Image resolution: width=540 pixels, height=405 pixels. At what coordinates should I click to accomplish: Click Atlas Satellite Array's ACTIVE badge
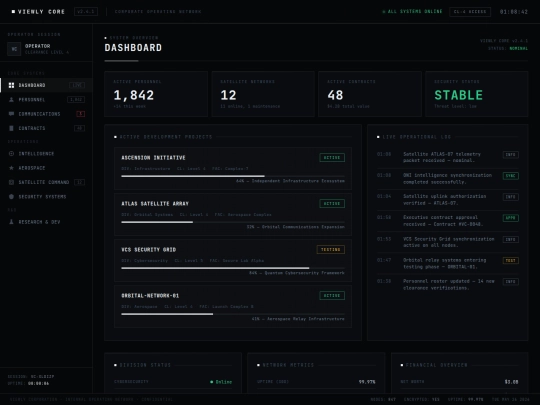(x=332, y=204)
